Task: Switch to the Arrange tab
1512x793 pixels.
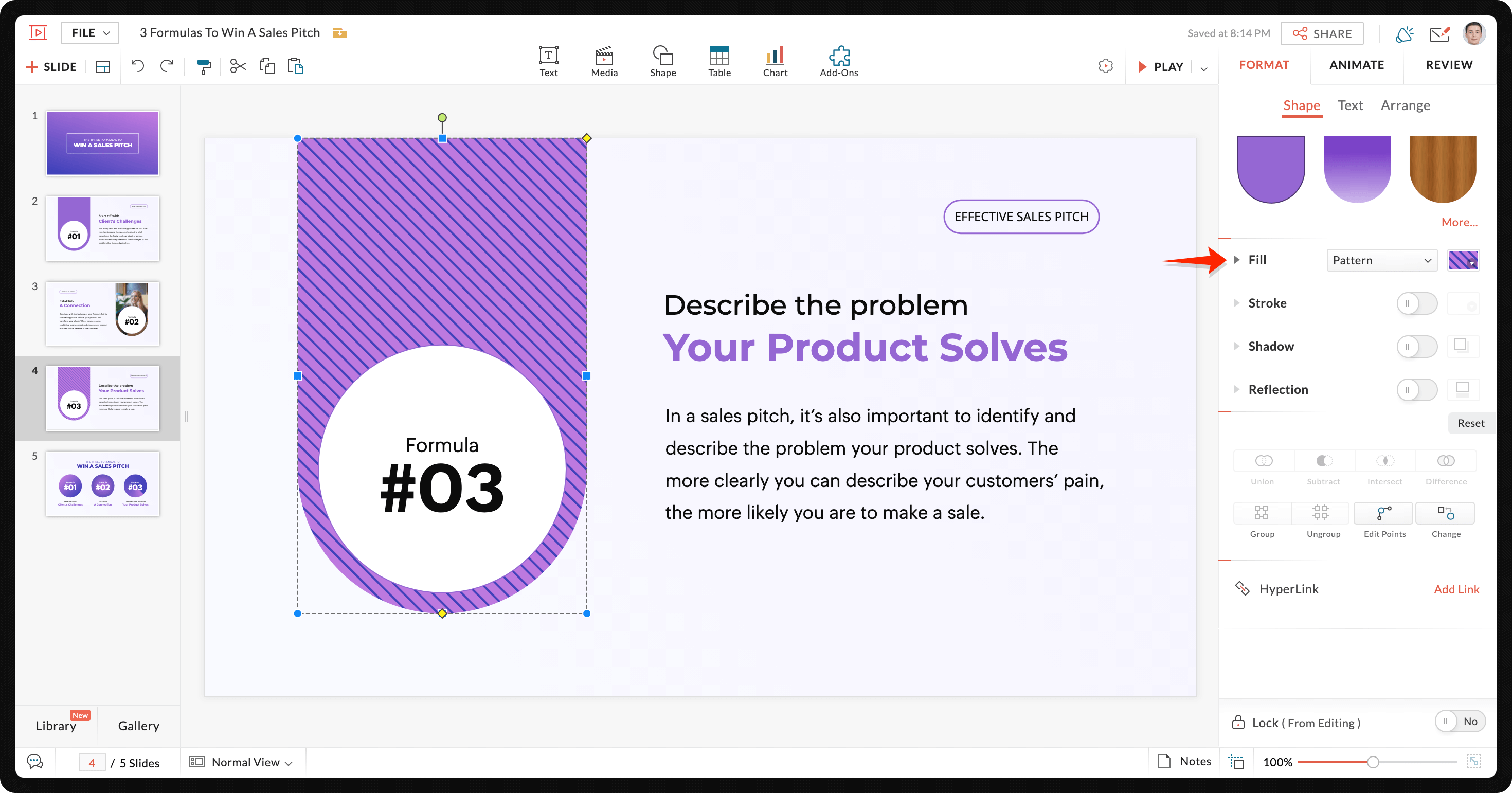Action: pos(1407,104)
